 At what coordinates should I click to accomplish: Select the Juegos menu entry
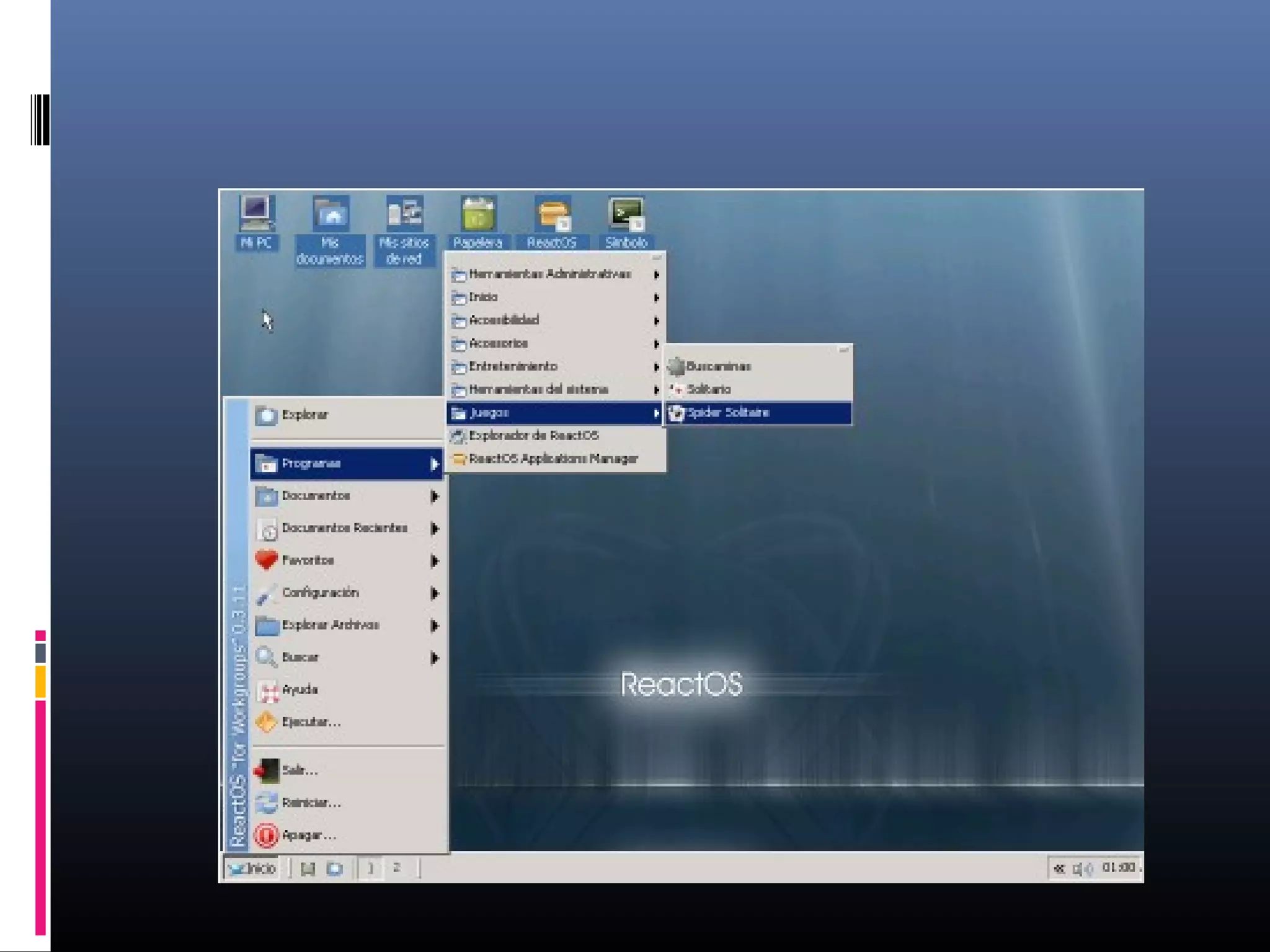pos(556,413)
